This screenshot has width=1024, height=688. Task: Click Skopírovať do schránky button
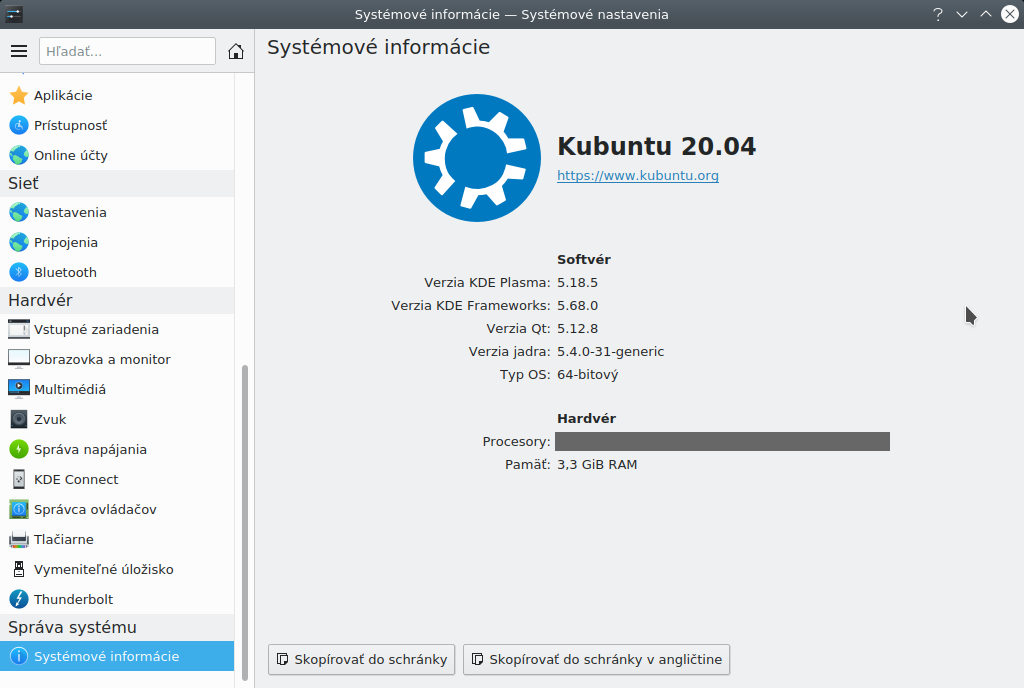click(361, 659)
